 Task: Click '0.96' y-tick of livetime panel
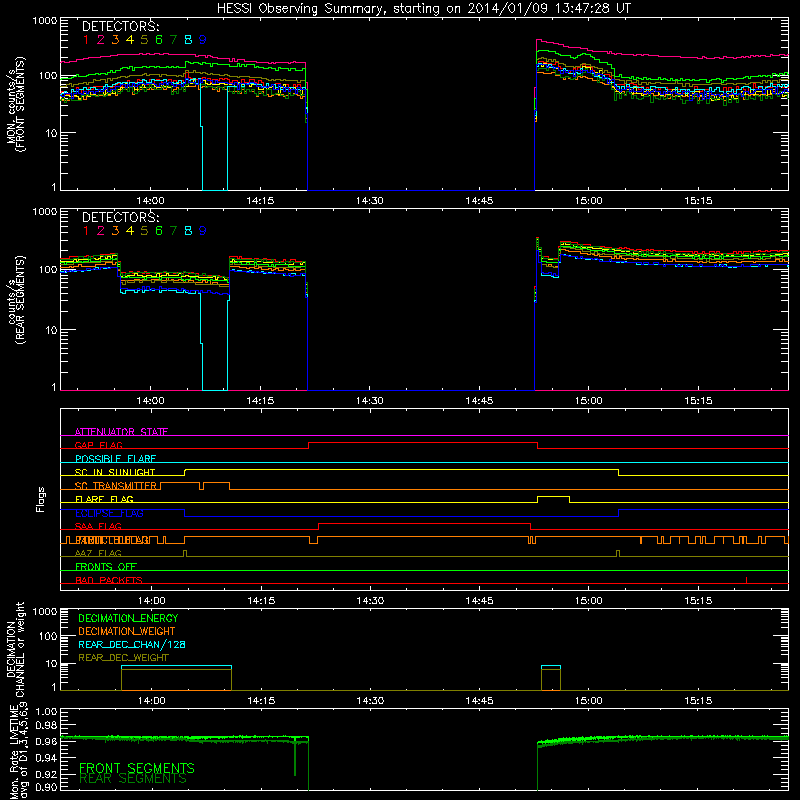pos(46,741)
